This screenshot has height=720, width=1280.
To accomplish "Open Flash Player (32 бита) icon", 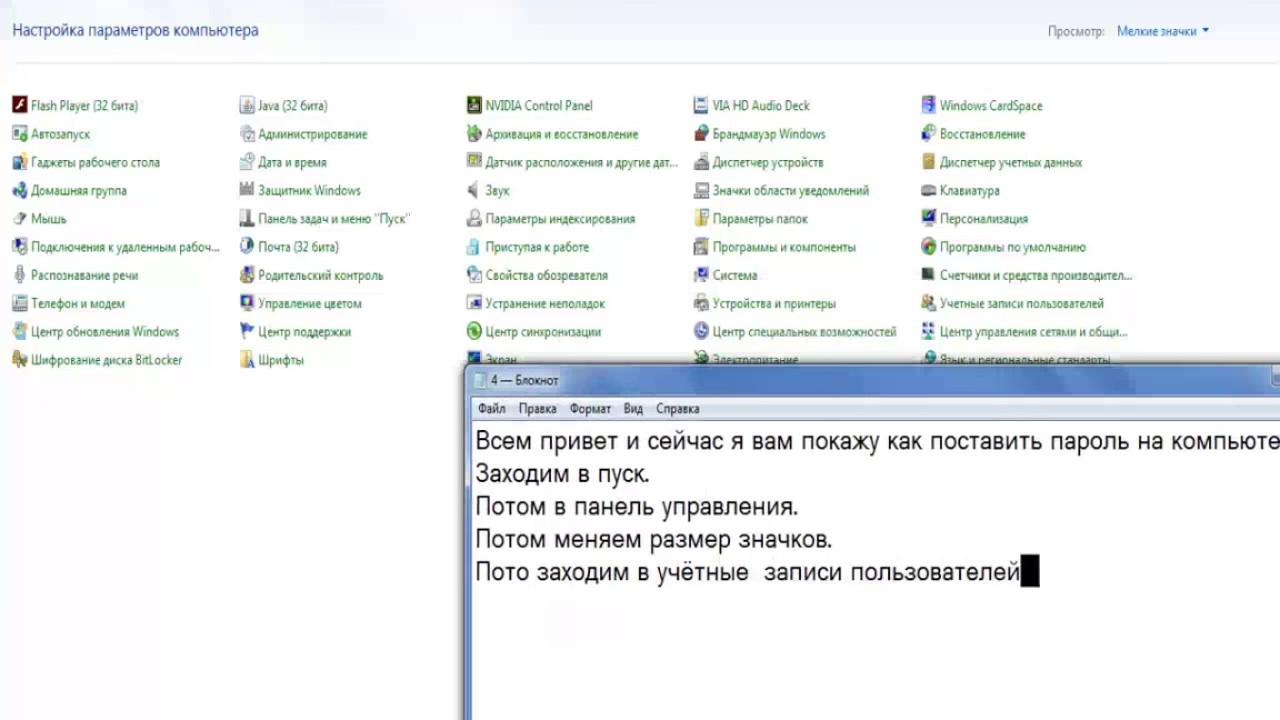I will click(x=19, y=105).
